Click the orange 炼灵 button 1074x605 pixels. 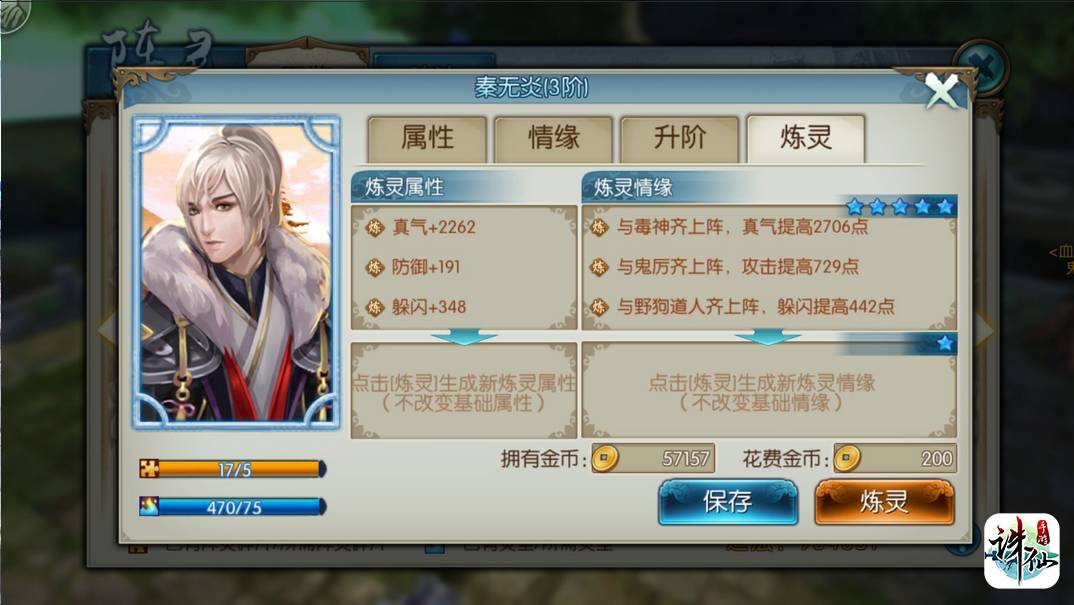884,502
